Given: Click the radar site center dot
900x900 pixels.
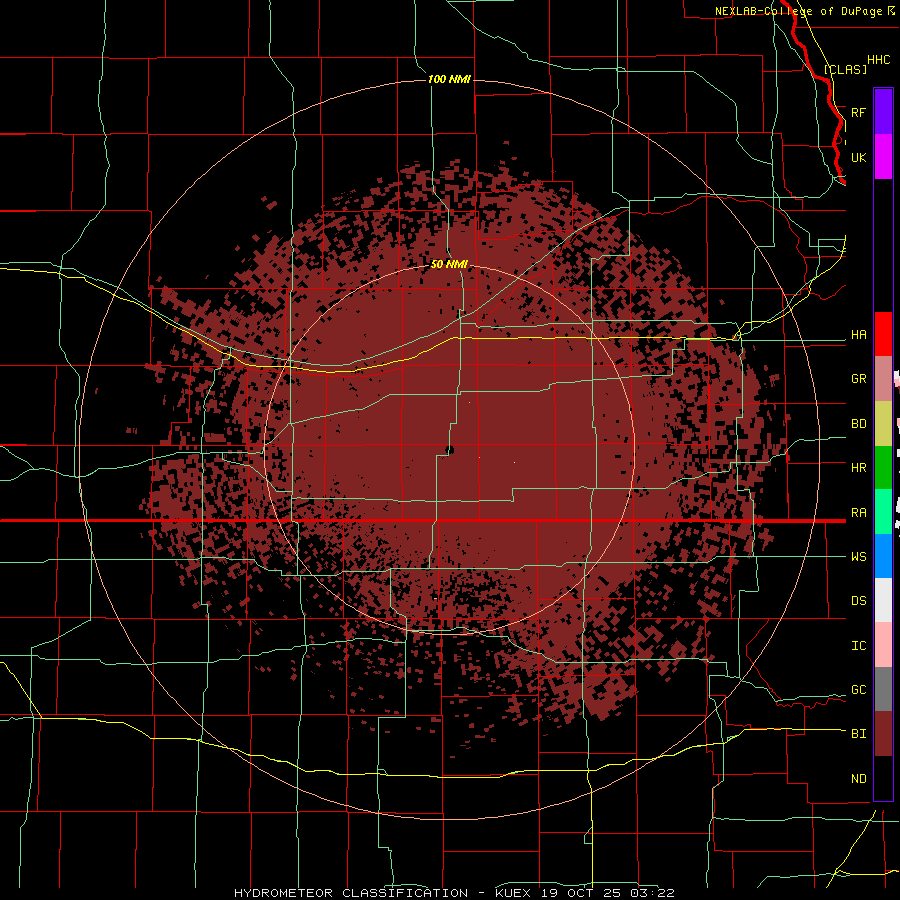Looking at the screenshot, I should [x=449, y=450].
